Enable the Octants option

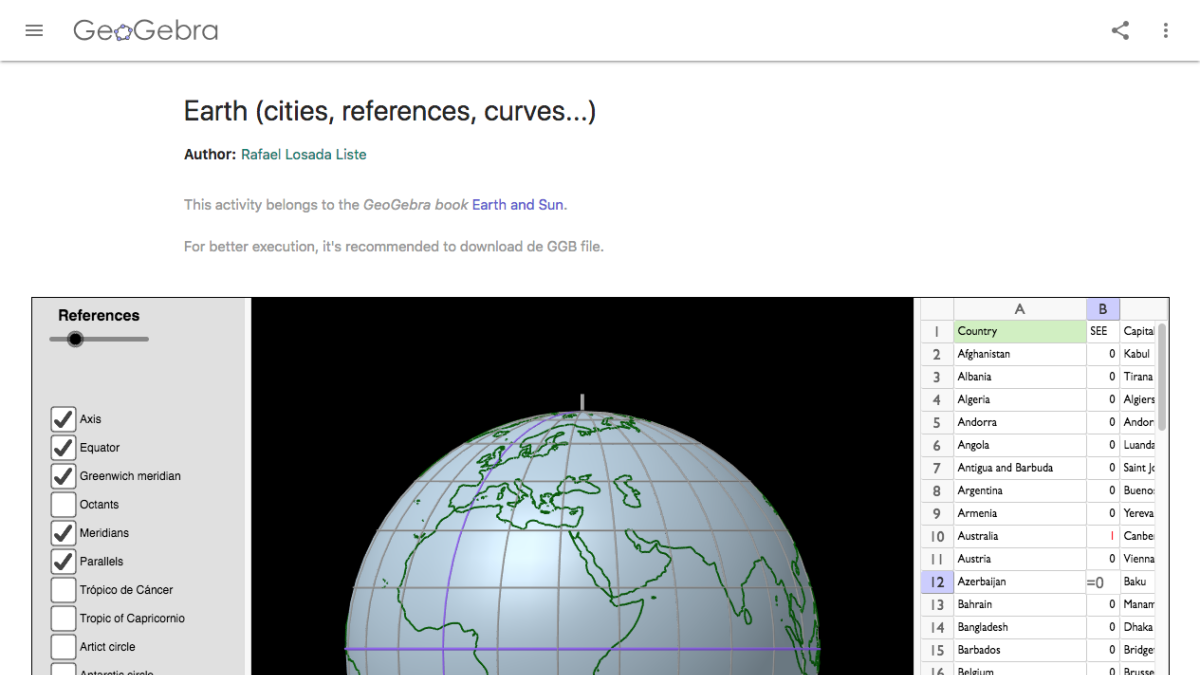tap(62, 504)
